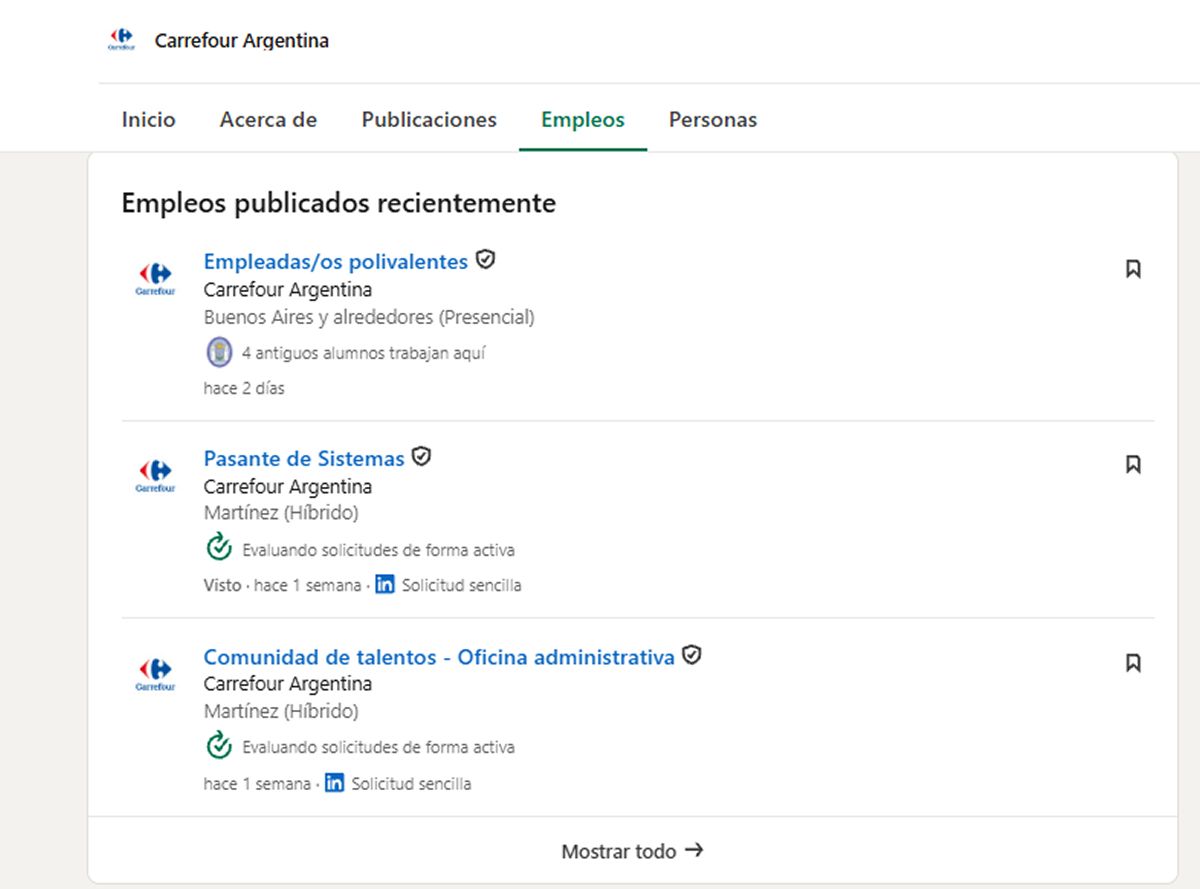Click Carrefour logo beside Pasante de Sistemas

(x=155, y=475)
